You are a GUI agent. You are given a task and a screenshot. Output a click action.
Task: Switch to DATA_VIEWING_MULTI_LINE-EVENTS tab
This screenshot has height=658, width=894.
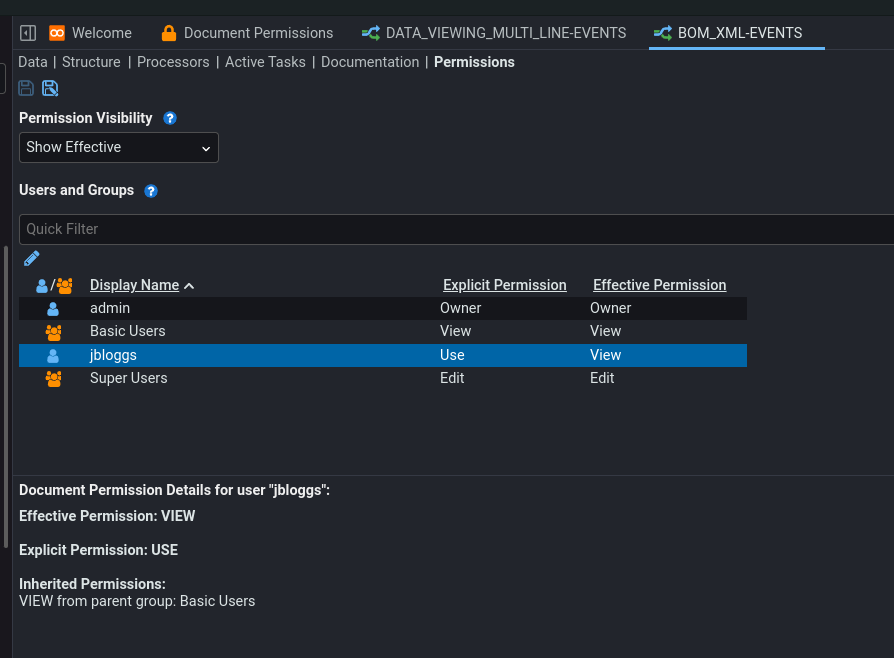click(x=494, y=33)
